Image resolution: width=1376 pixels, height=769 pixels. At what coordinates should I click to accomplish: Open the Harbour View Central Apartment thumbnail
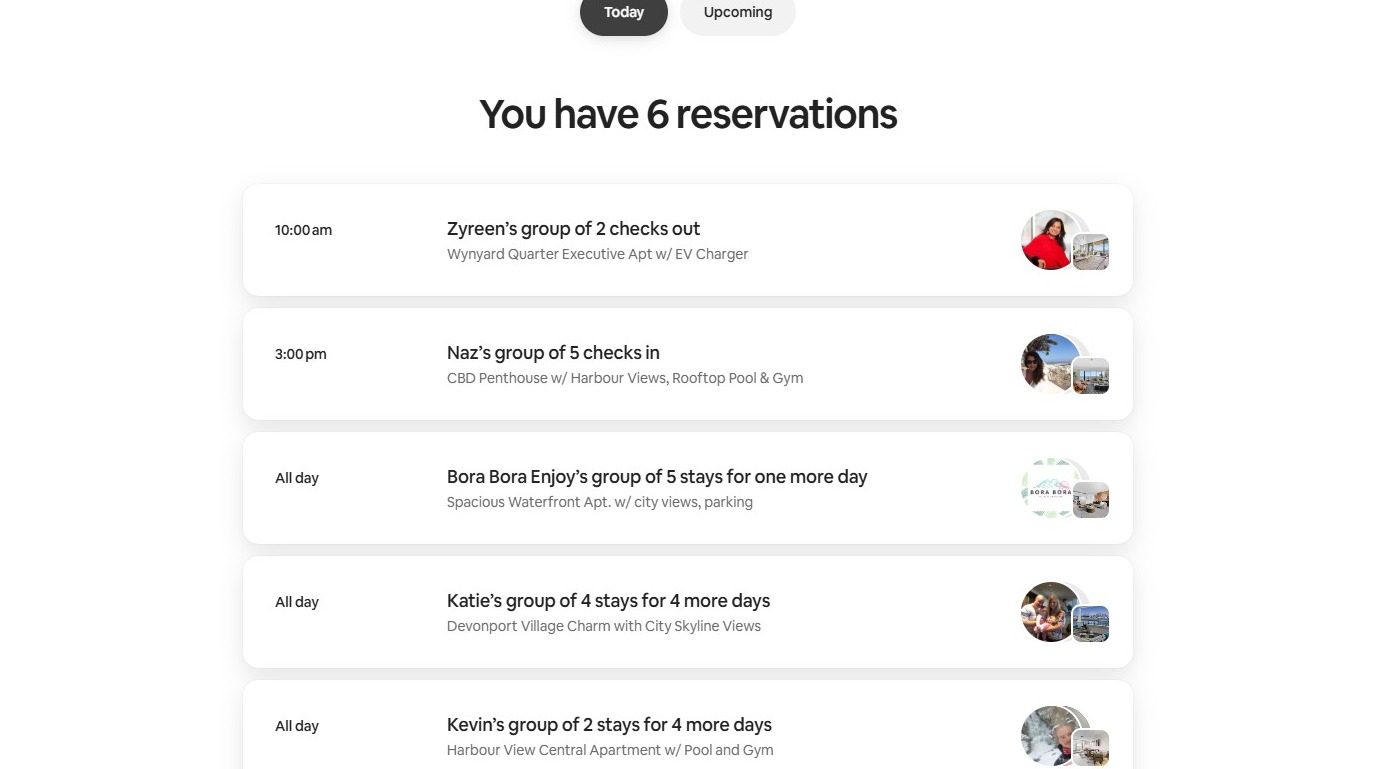pyautogui.click(x=1091, y=748)
